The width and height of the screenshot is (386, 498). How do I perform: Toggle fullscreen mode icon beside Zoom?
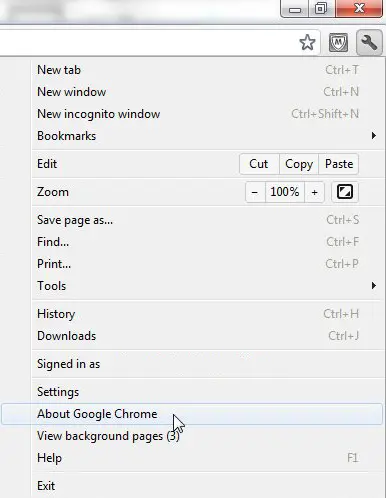345,192
